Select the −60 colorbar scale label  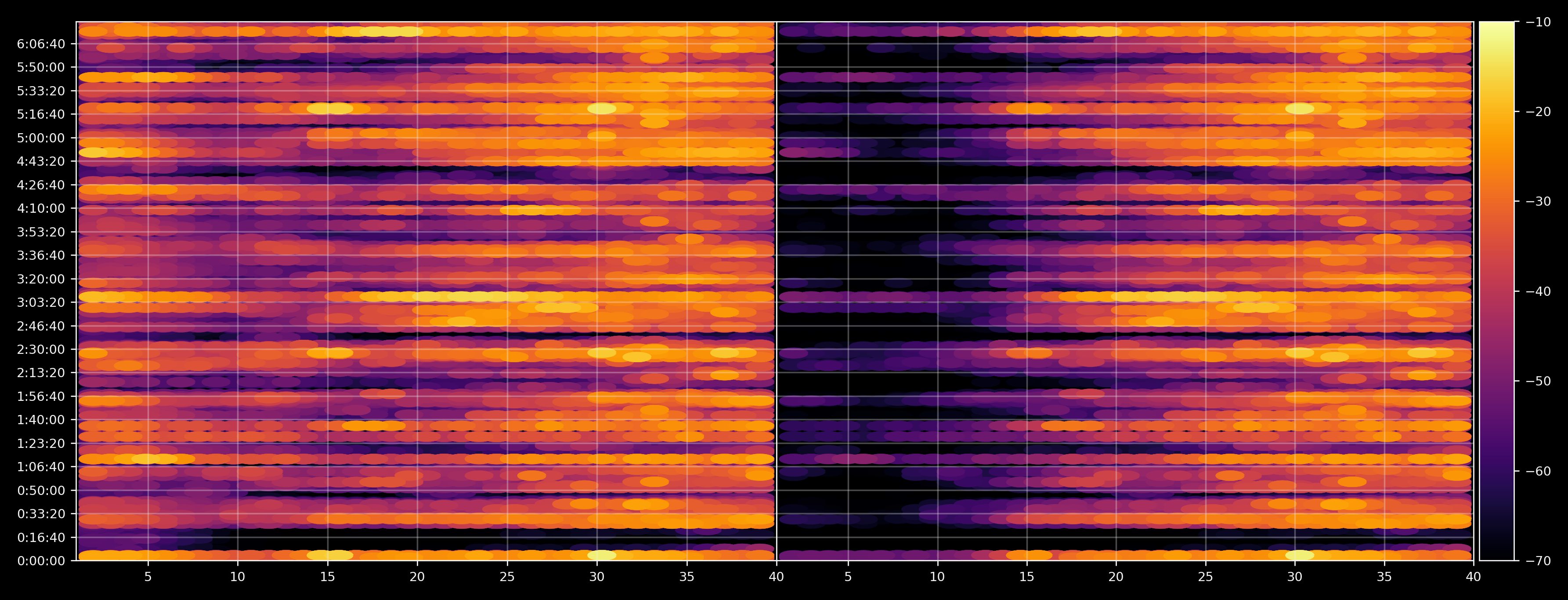coord(1538,471)
